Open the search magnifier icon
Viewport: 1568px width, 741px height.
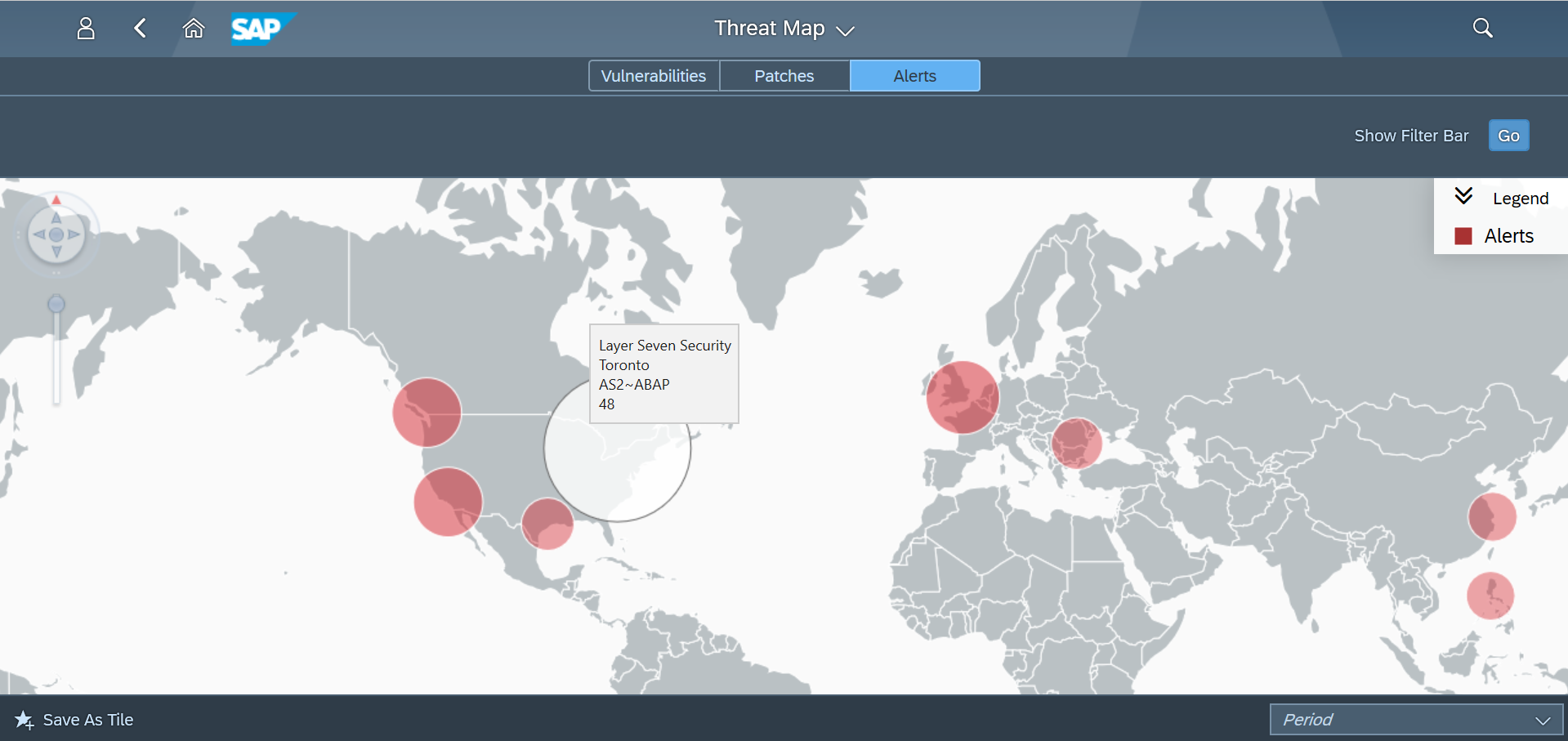click(1482, 29)
